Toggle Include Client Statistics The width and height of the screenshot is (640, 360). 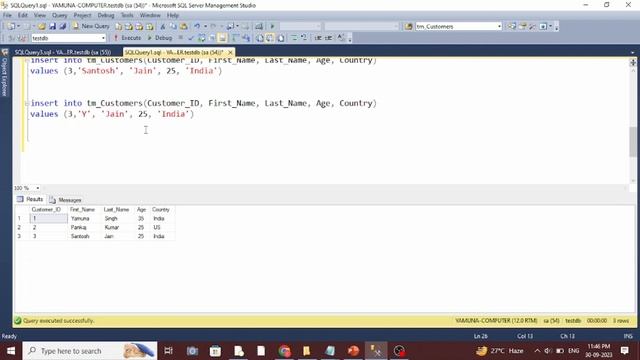(x=246, y=38)
